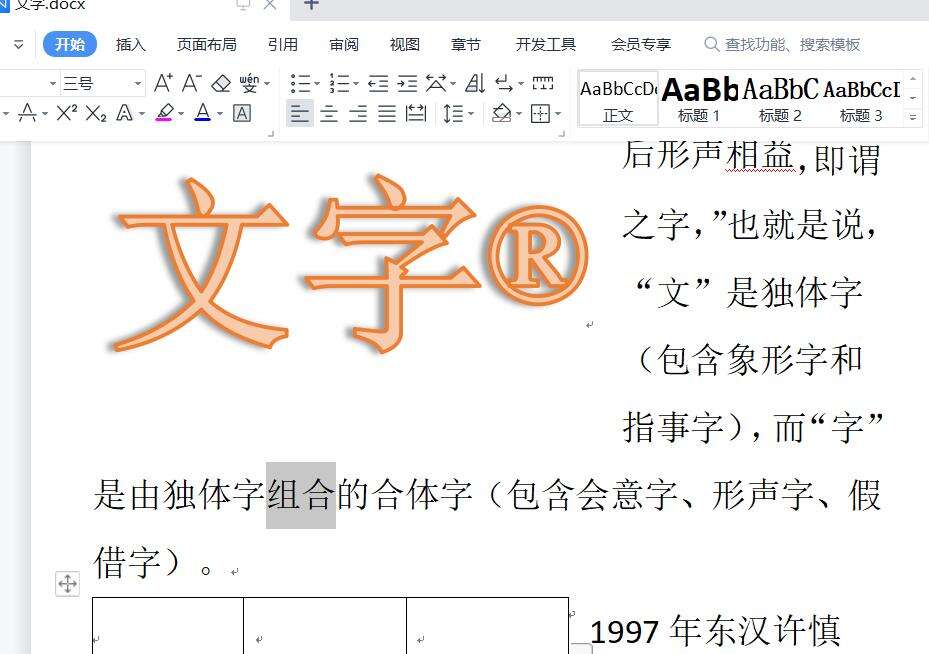The image size is (929, 654).
Task: Open font settings dialog launcher
Action: pos(271,134)
